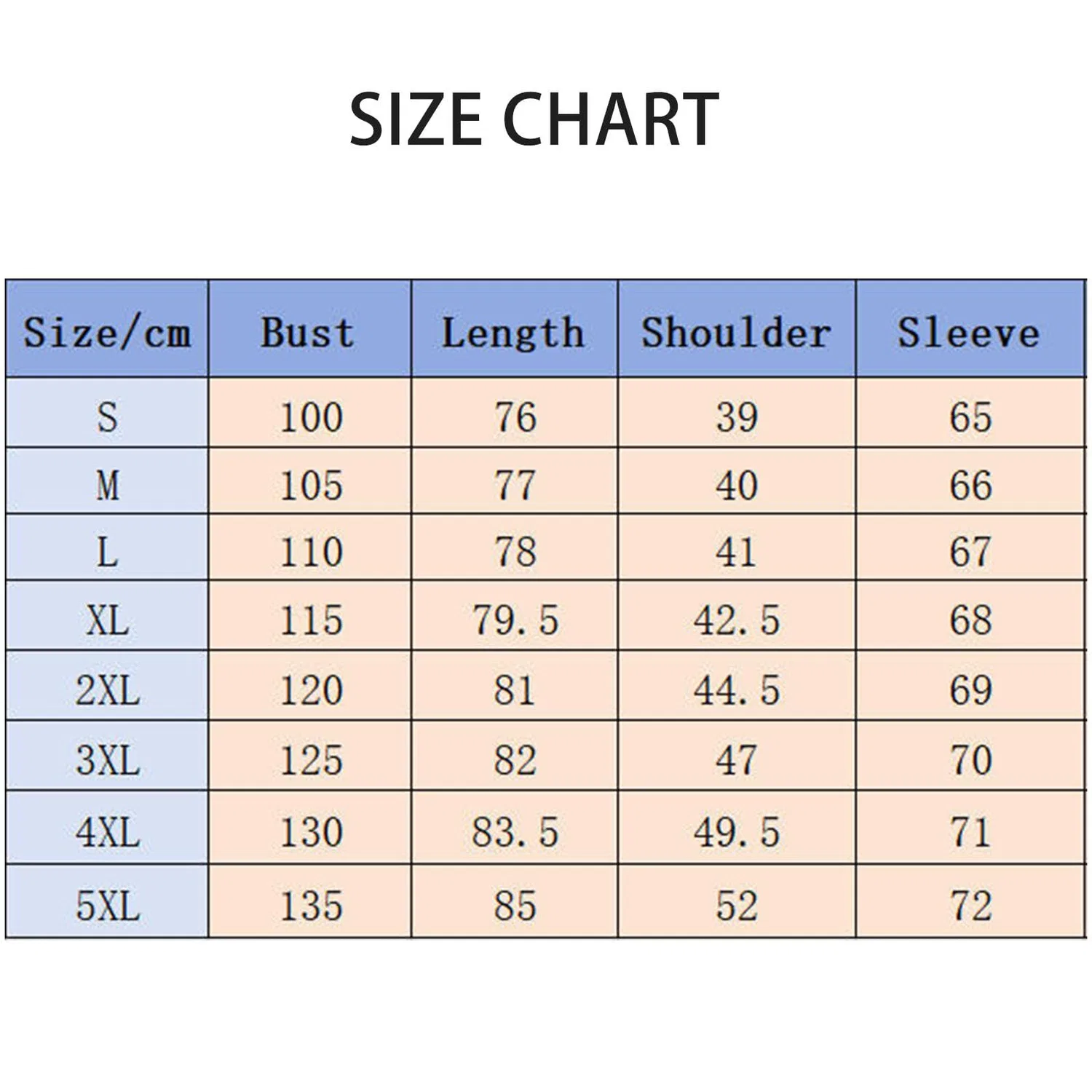Select bust value 130 for 4XL

click(x=311, y=831)
